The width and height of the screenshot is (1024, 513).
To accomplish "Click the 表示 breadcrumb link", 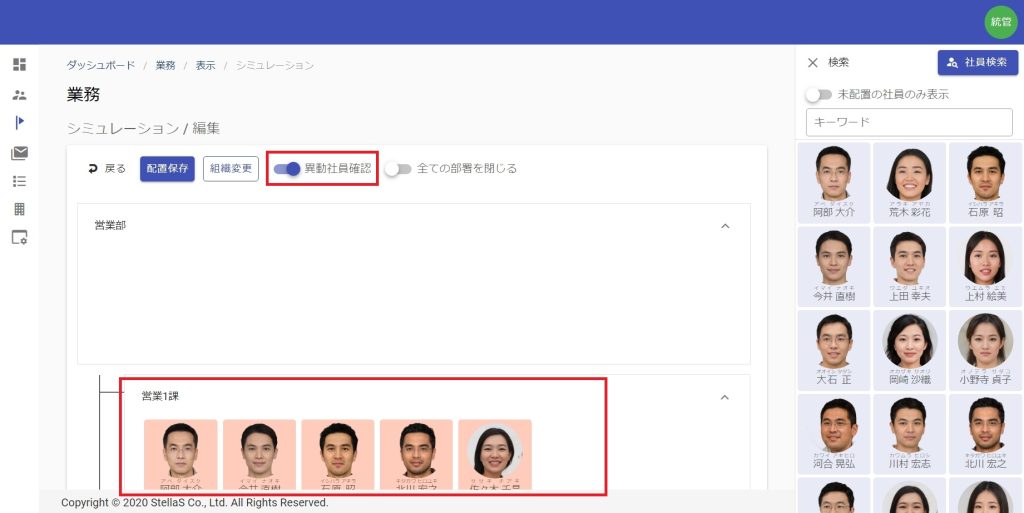I will pos(205,65).
